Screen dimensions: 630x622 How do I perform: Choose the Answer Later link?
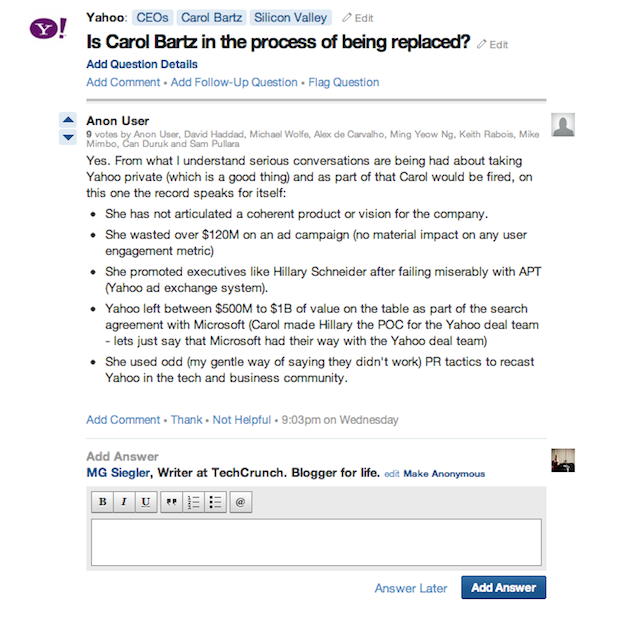[411, 588]
